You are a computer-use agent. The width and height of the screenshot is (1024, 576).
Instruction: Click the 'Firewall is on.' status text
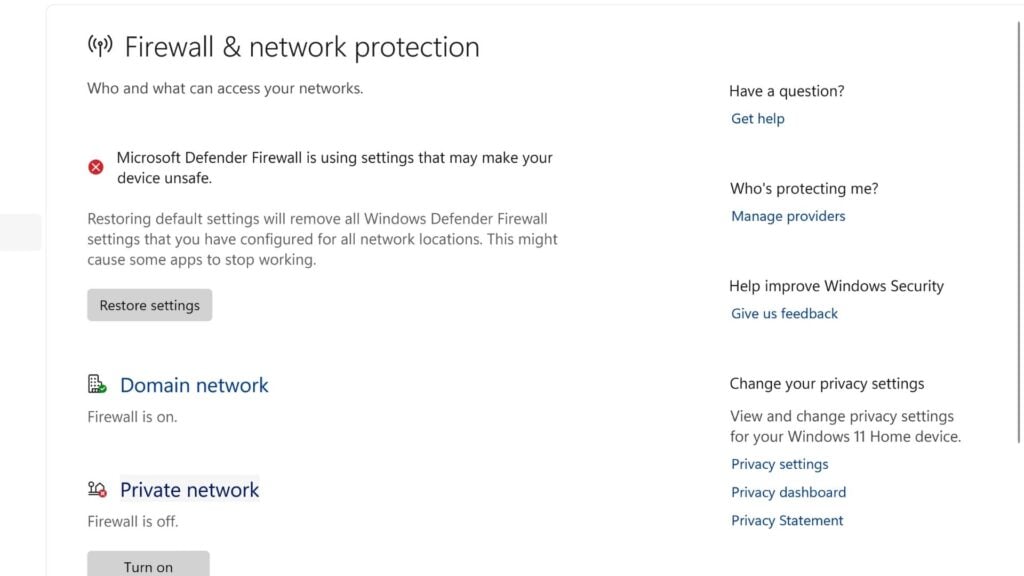[132, 417]
